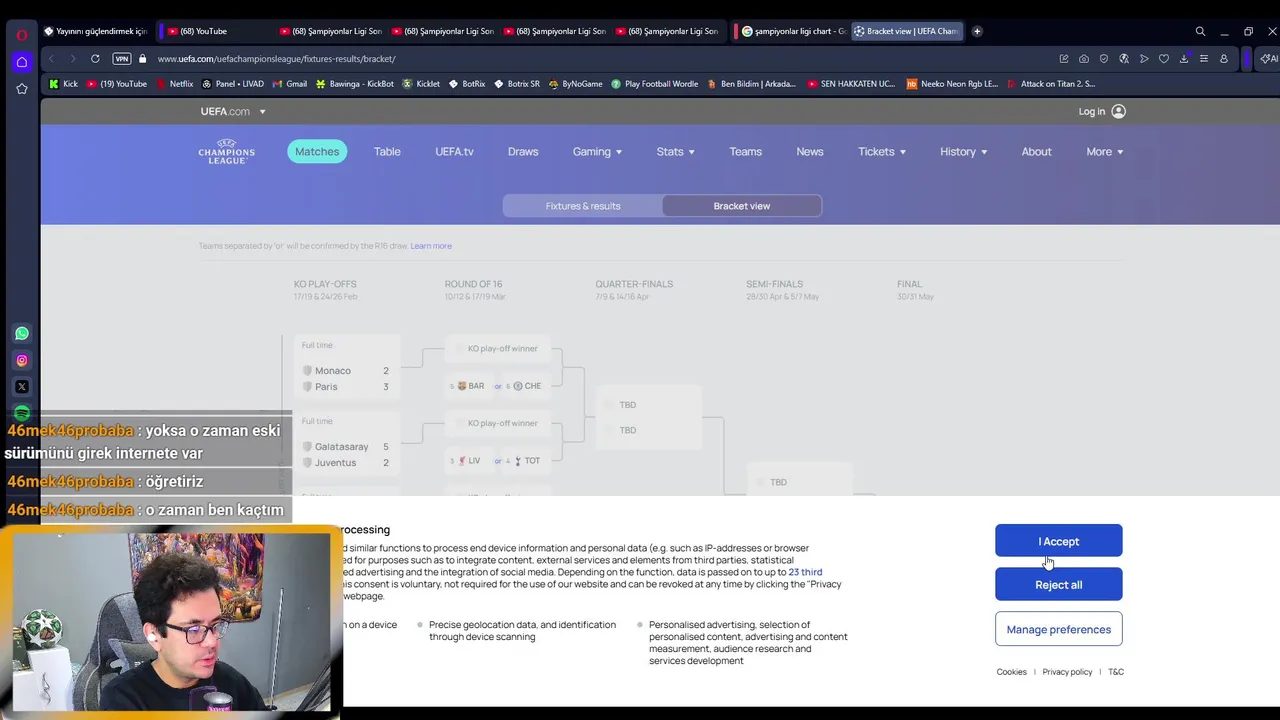Viewport: 1280px width, 720px height.
Task: Open the downloads icon in toolbar
Action: point(1184,59)
